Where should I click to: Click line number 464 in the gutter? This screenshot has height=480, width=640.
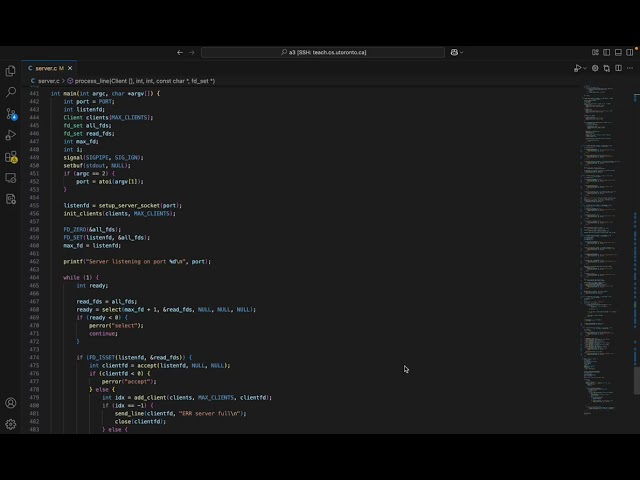pos(34,278)
